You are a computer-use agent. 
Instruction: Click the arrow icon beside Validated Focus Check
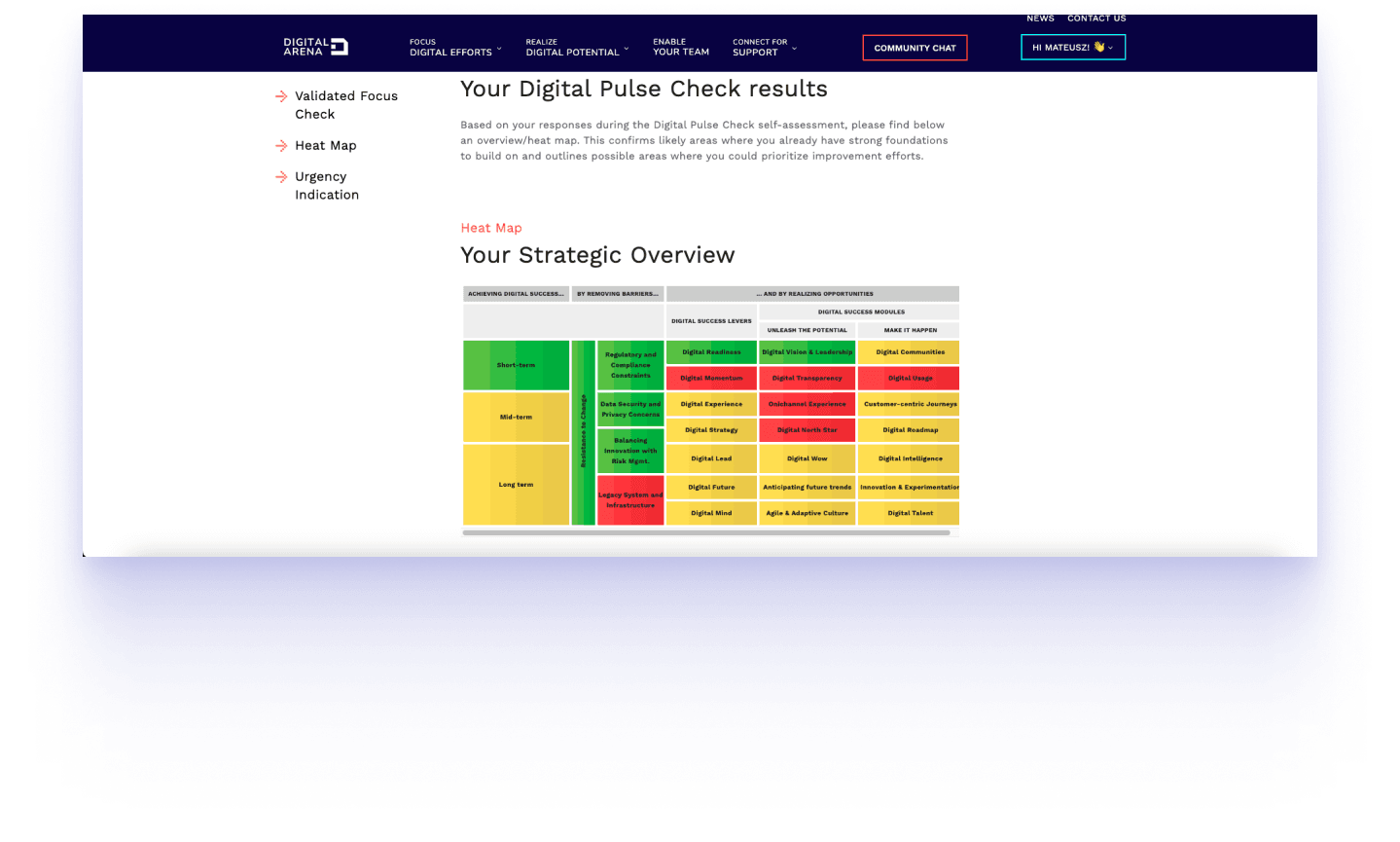tap(281, 96)
